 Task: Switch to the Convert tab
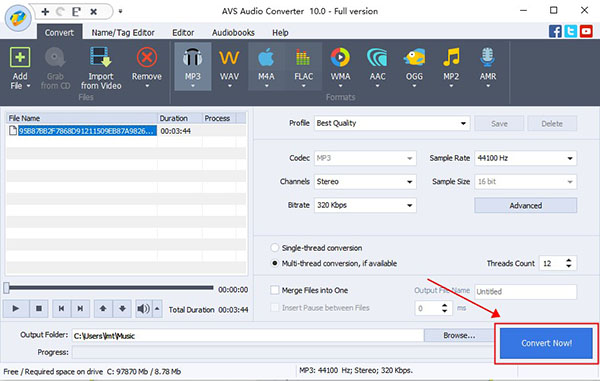click(x=59, y=33)
